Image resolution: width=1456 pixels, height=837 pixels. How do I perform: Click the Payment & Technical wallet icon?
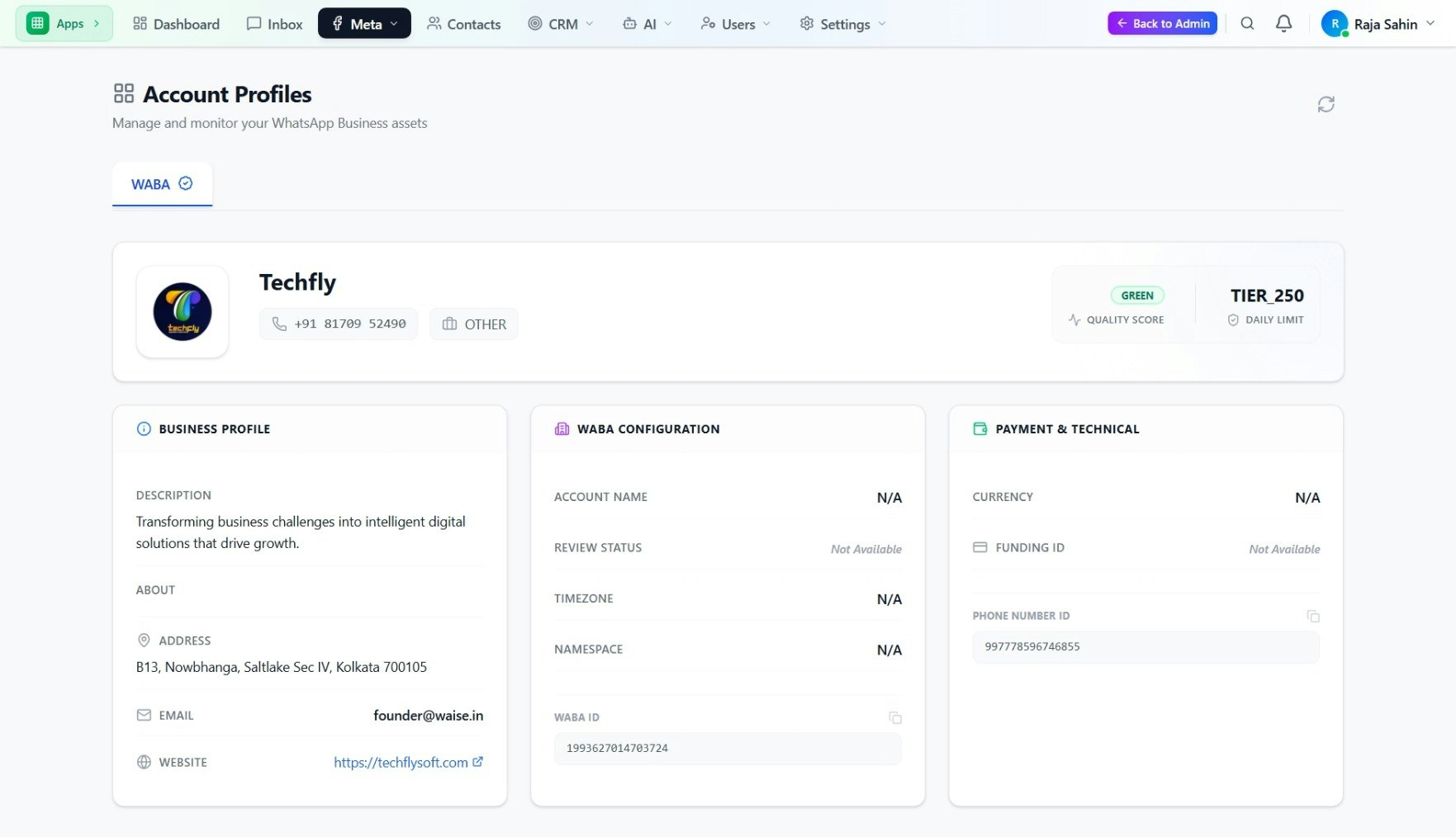point(980,429)
